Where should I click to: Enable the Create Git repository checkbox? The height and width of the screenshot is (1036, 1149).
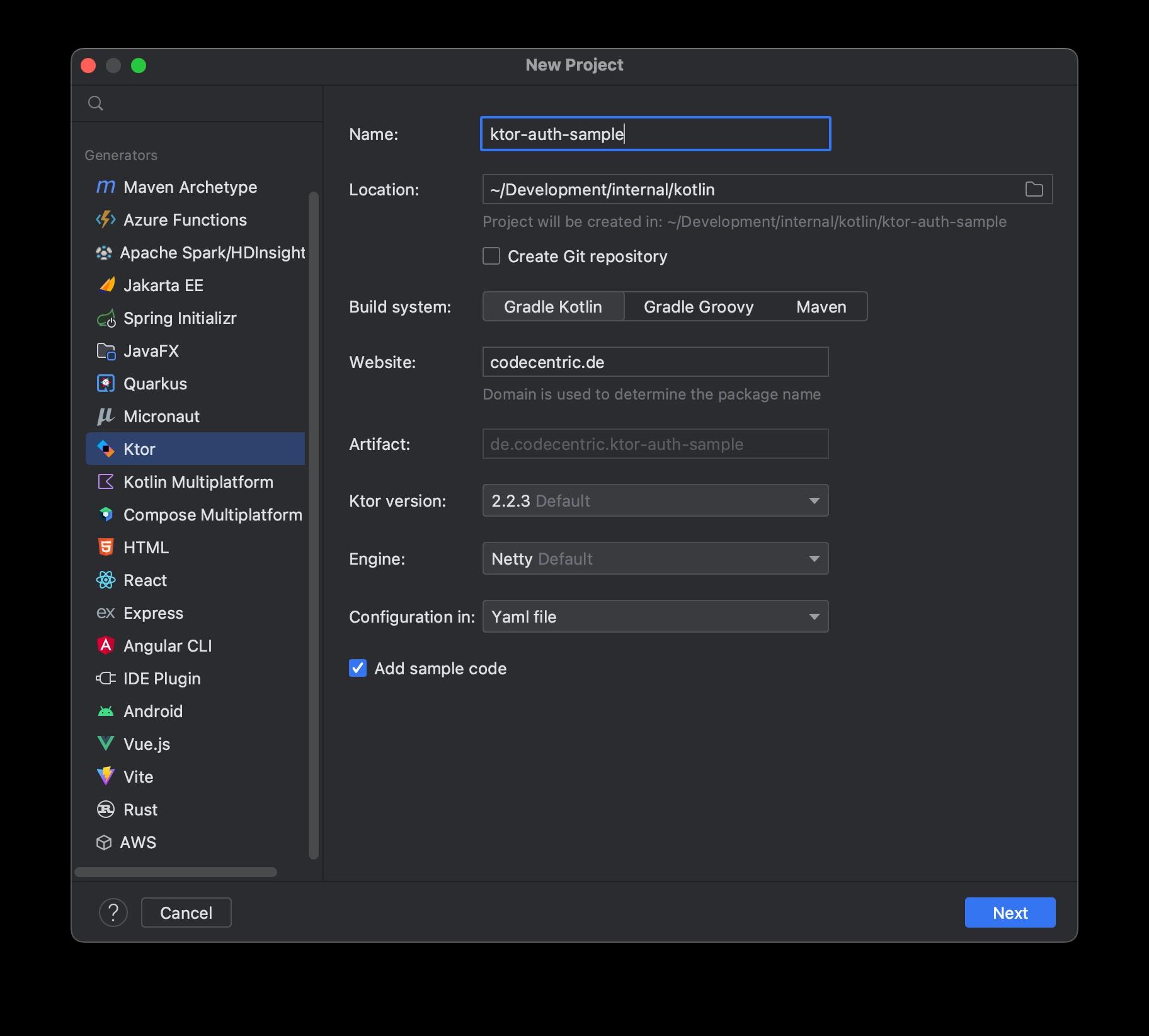[491, 256]
